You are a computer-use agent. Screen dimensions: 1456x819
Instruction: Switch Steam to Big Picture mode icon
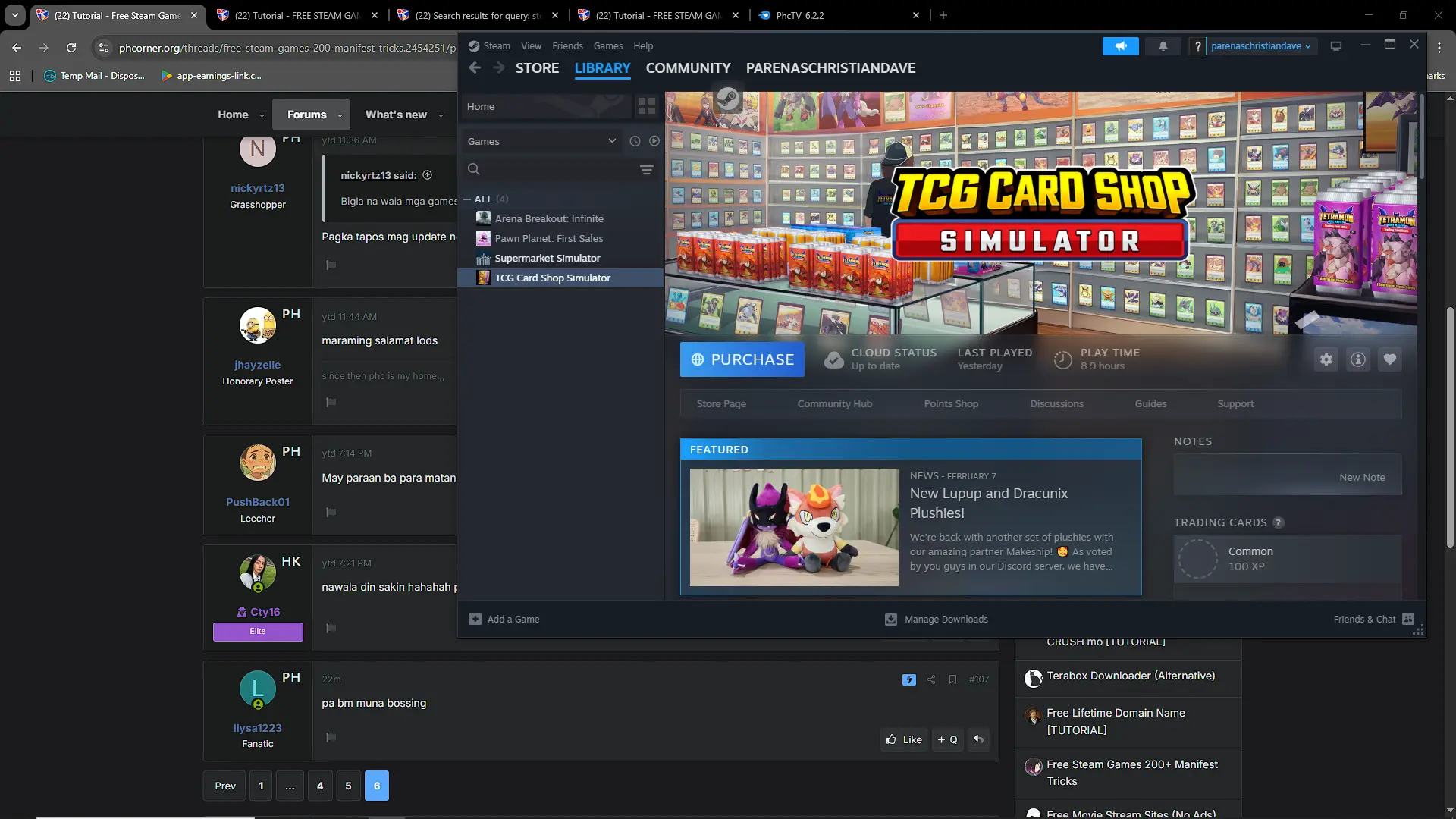click(1336, 46)
